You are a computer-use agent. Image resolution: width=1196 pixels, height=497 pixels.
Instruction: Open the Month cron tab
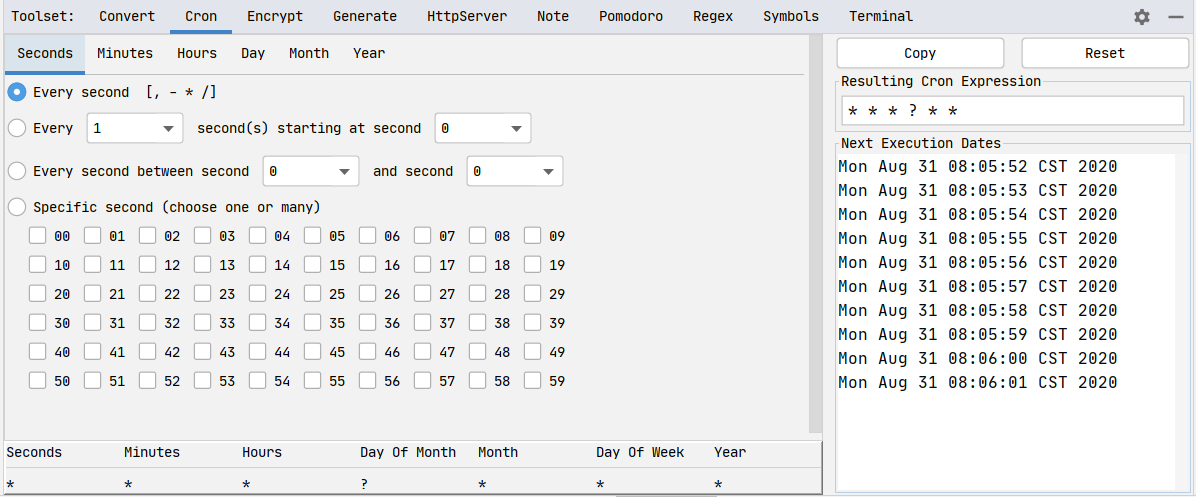pos(309,53)
